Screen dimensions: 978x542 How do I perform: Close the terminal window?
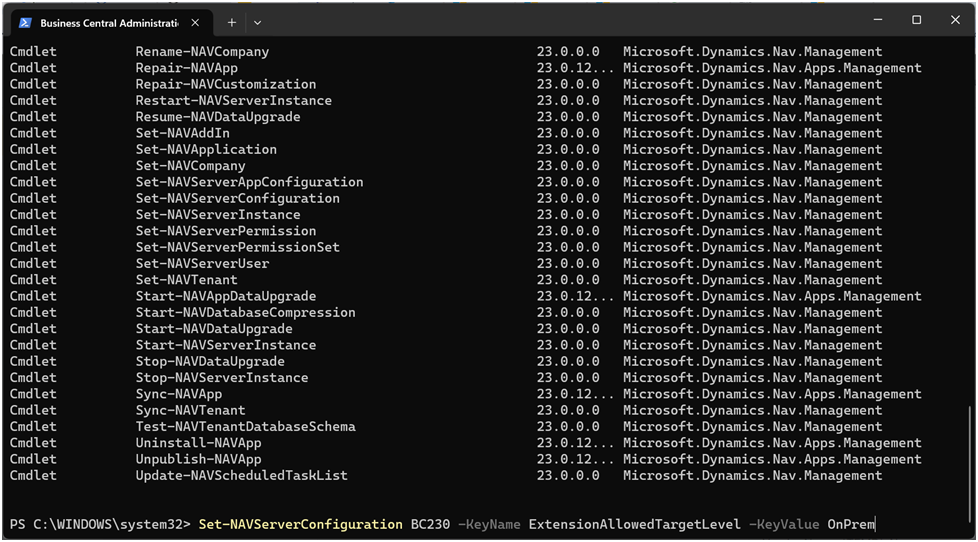click(955, 20)
